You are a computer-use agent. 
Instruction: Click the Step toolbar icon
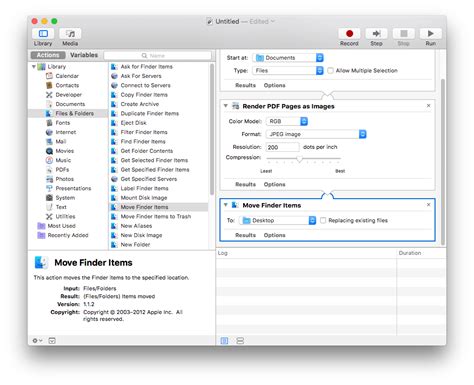pyautogui.click(x=376, y=34)
